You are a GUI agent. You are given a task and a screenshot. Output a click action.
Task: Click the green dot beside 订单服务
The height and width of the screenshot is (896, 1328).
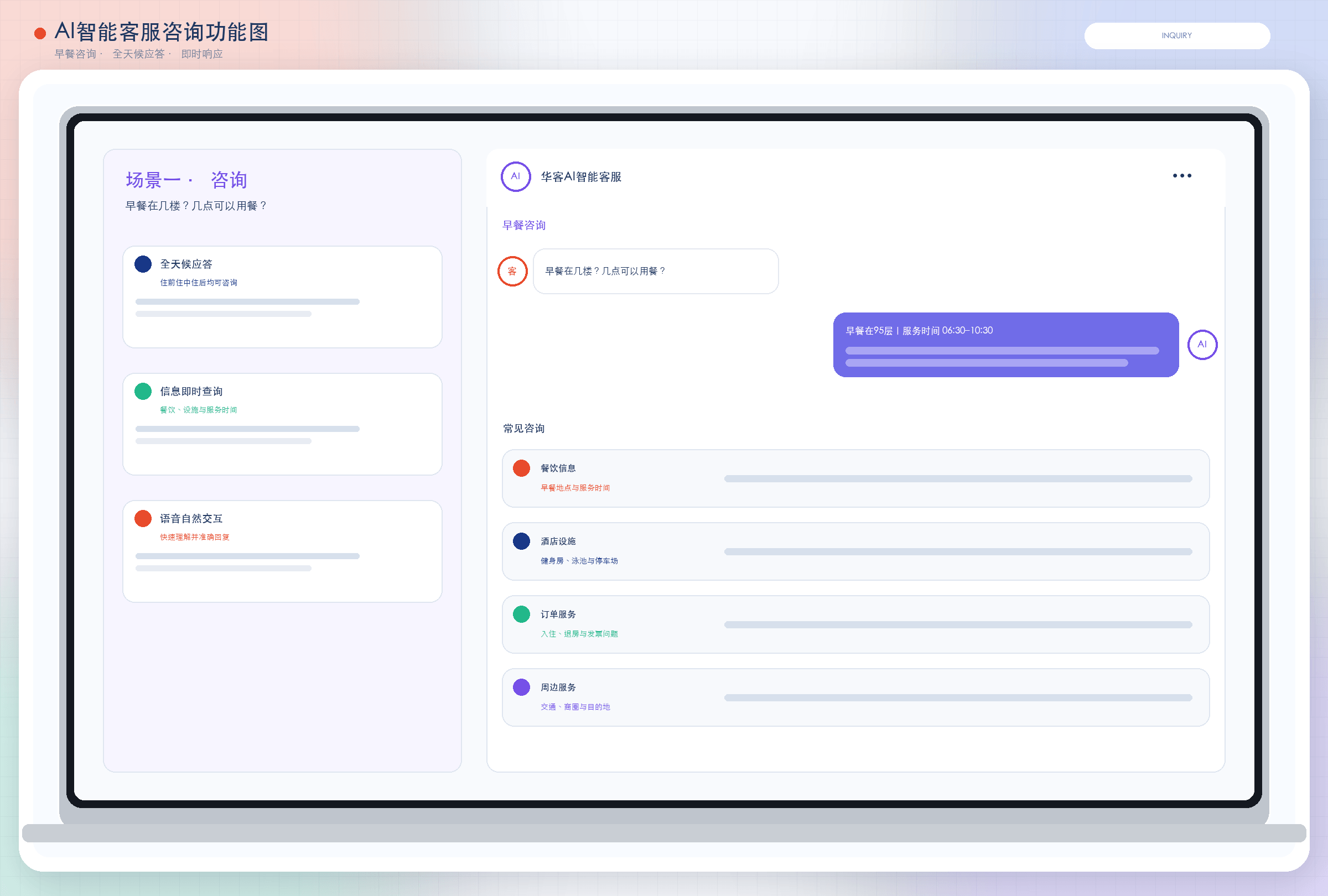(521, 614)
